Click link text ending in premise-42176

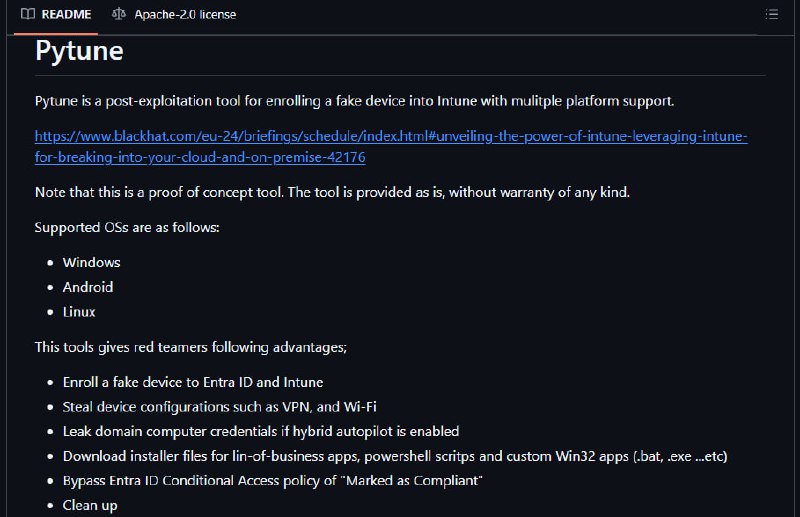(x=200, y=157)
